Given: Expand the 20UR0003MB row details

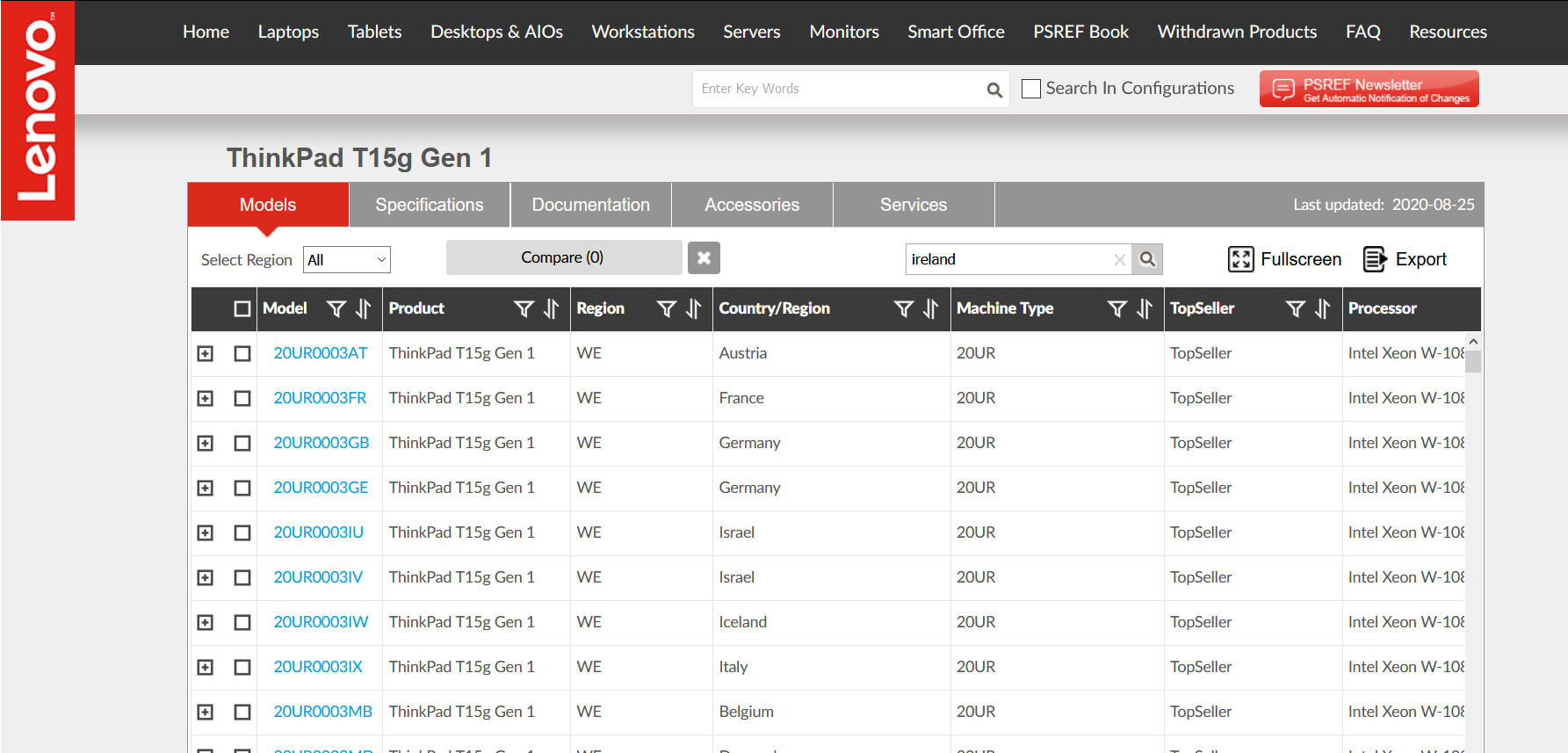Looking at the screenshot, I should click(206, 712).
